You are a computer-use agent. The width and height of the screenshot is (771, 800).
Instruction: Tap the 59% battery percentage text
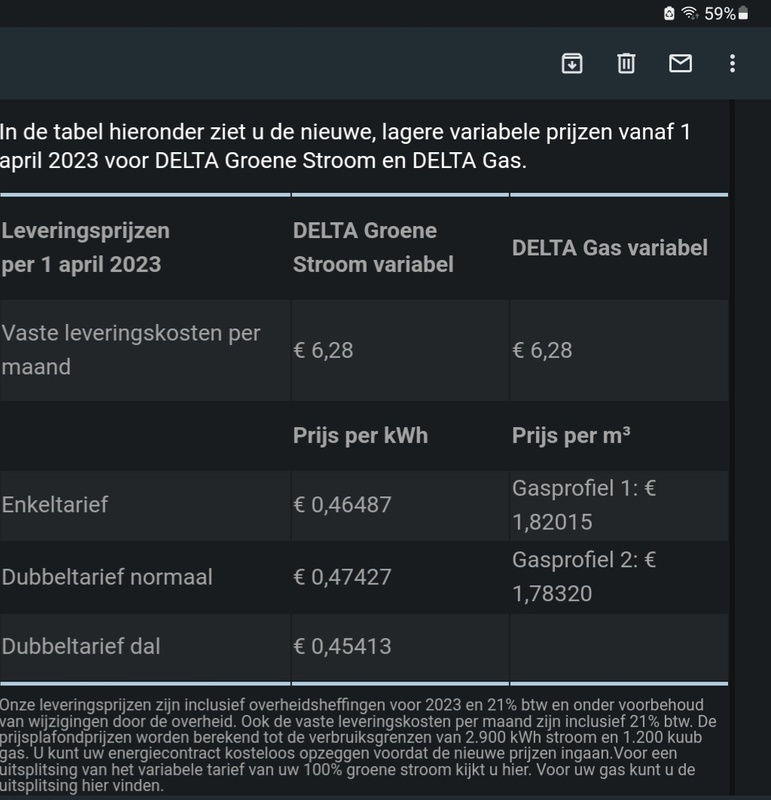[719, 13]
